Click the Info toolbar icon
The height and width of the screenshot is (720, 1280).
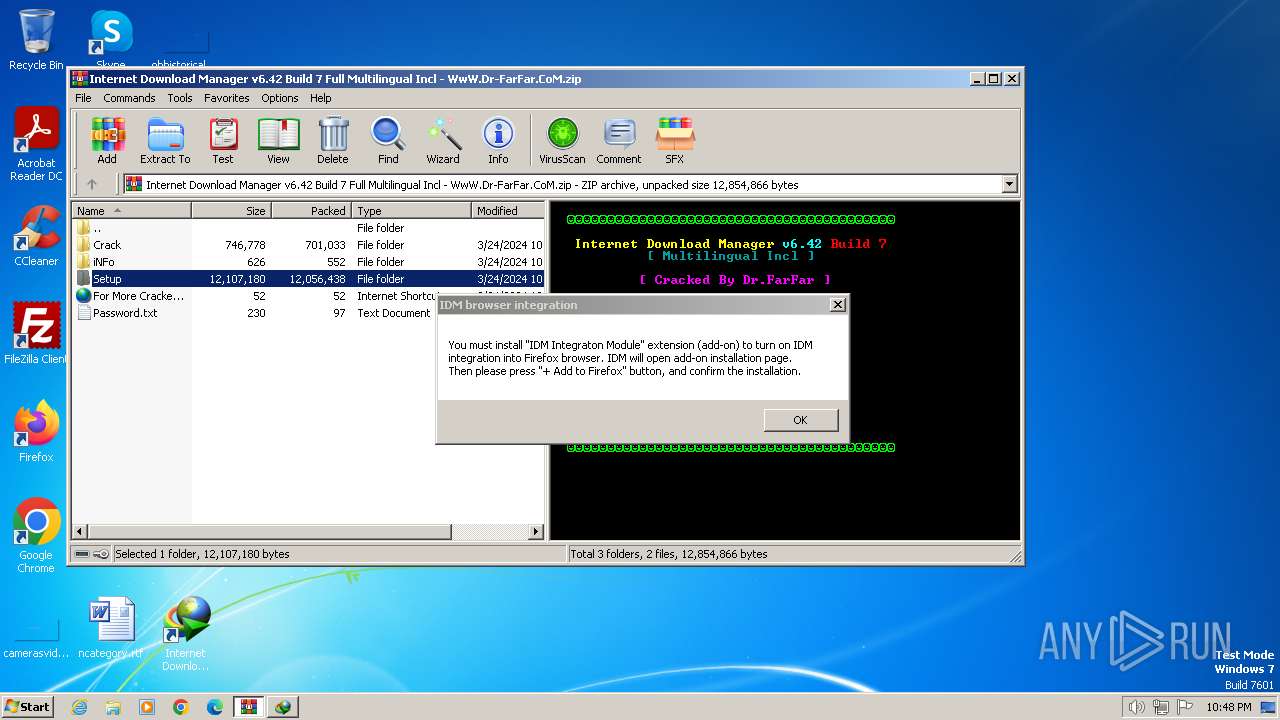(498, 141)
